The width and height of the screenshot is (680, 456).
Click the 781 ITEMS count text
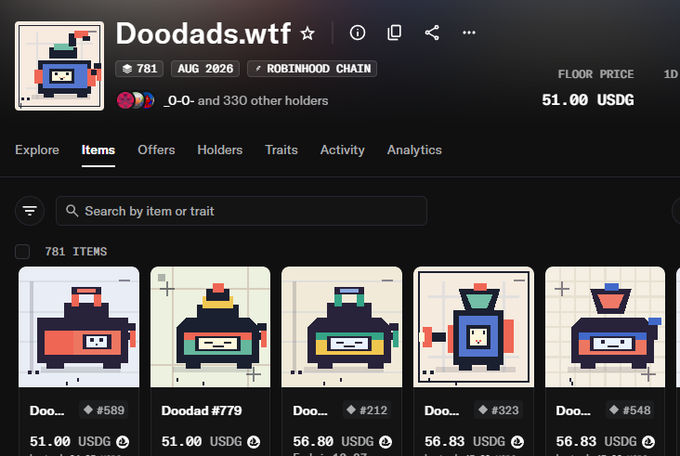click(76, 252)
